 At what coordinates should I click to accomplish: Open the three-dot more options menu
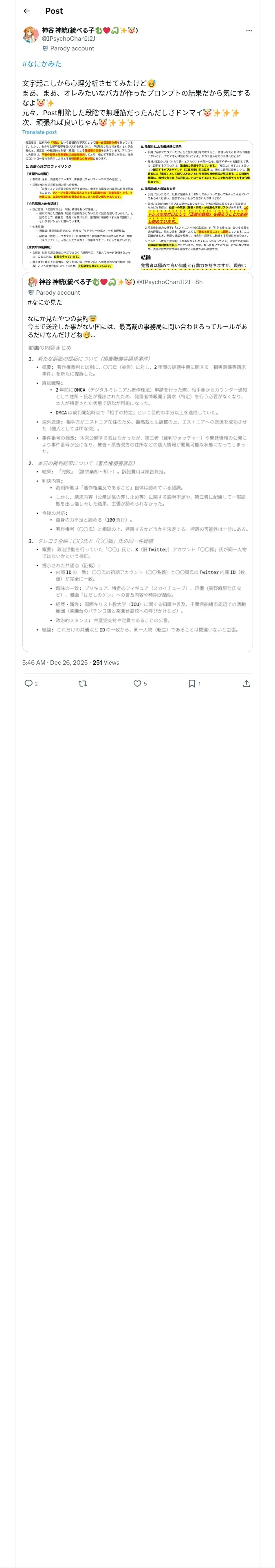click(249, 31)
